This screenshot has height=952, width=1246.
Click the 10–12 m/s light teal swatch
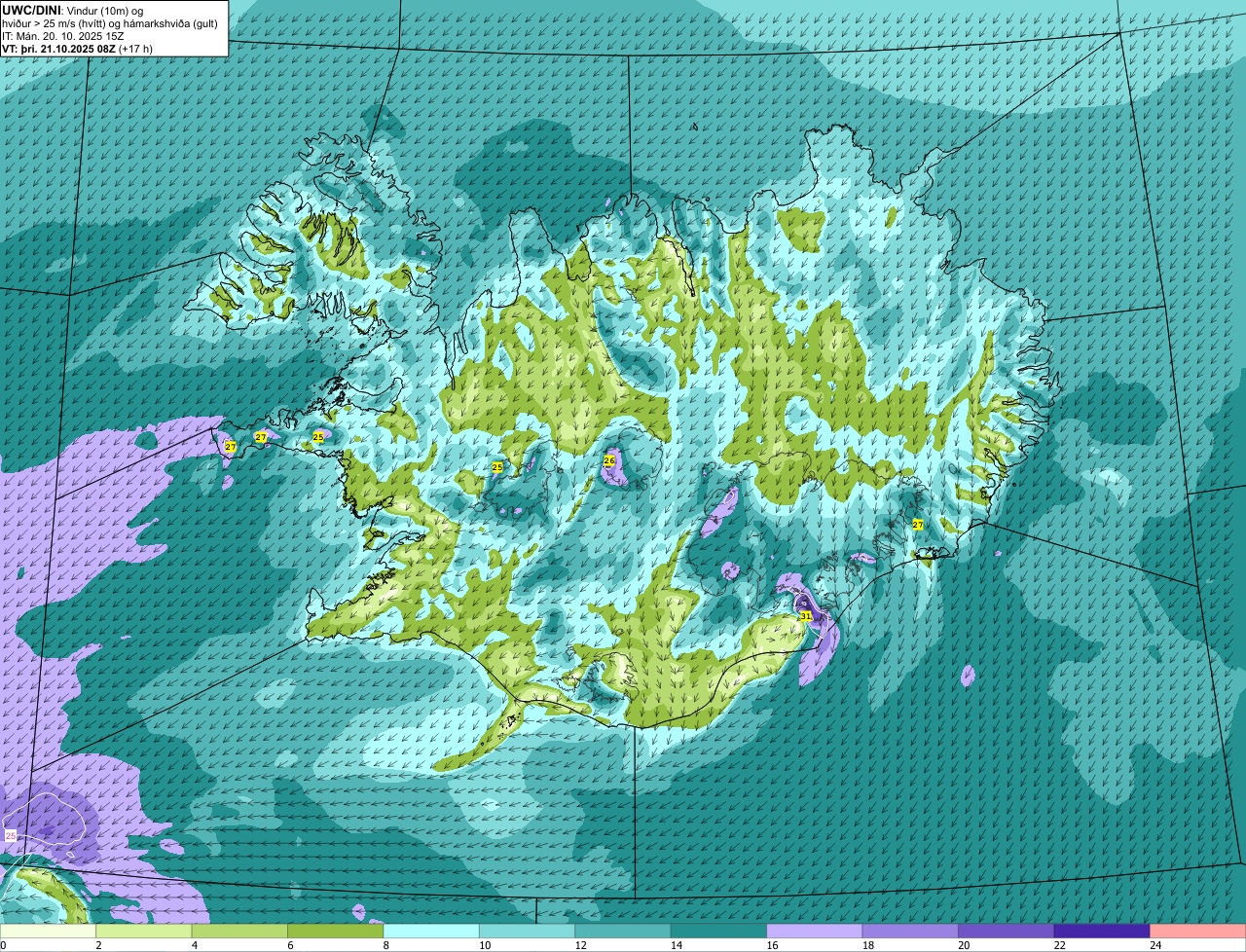click(527, 932)
